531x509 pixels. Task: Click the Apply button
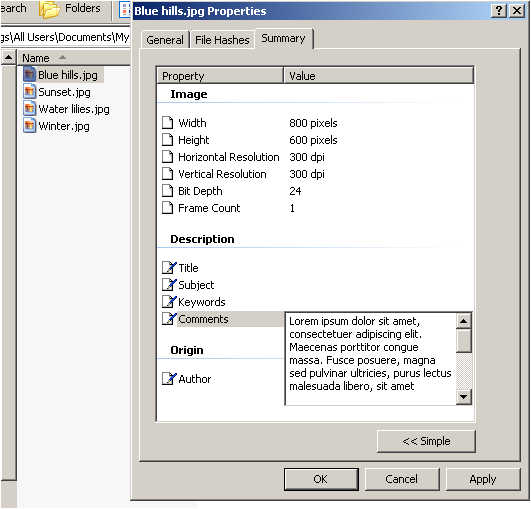pyautogui.click(x=483, y=479)
